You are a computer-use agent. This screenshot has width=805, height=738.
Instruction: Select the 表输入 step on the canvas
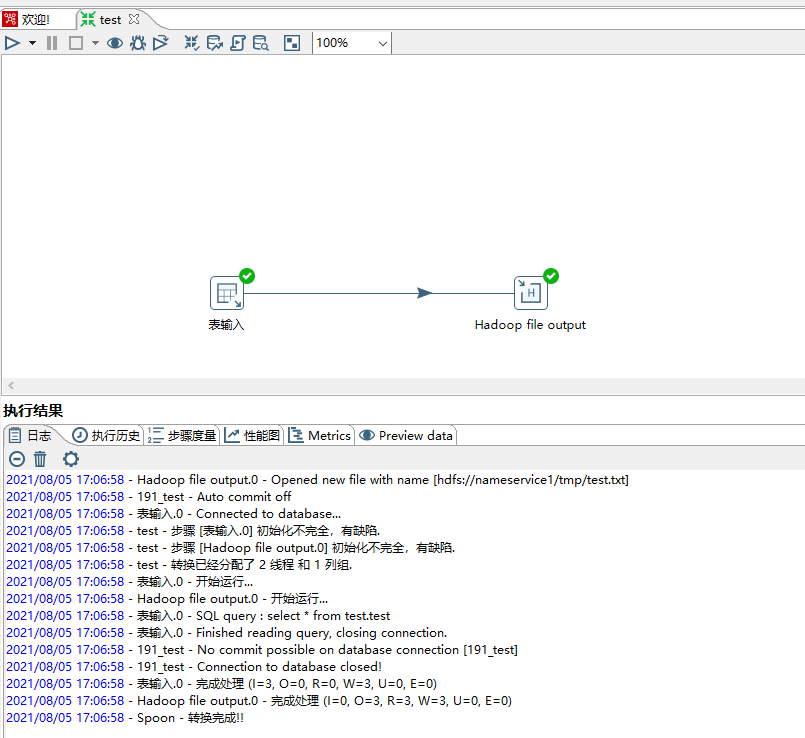229,292
